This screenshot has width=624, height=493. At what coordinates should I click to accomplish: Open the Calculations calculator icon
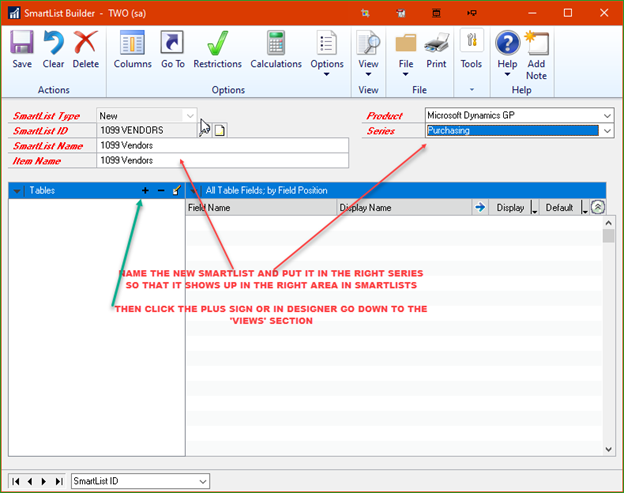click(276, 42)
